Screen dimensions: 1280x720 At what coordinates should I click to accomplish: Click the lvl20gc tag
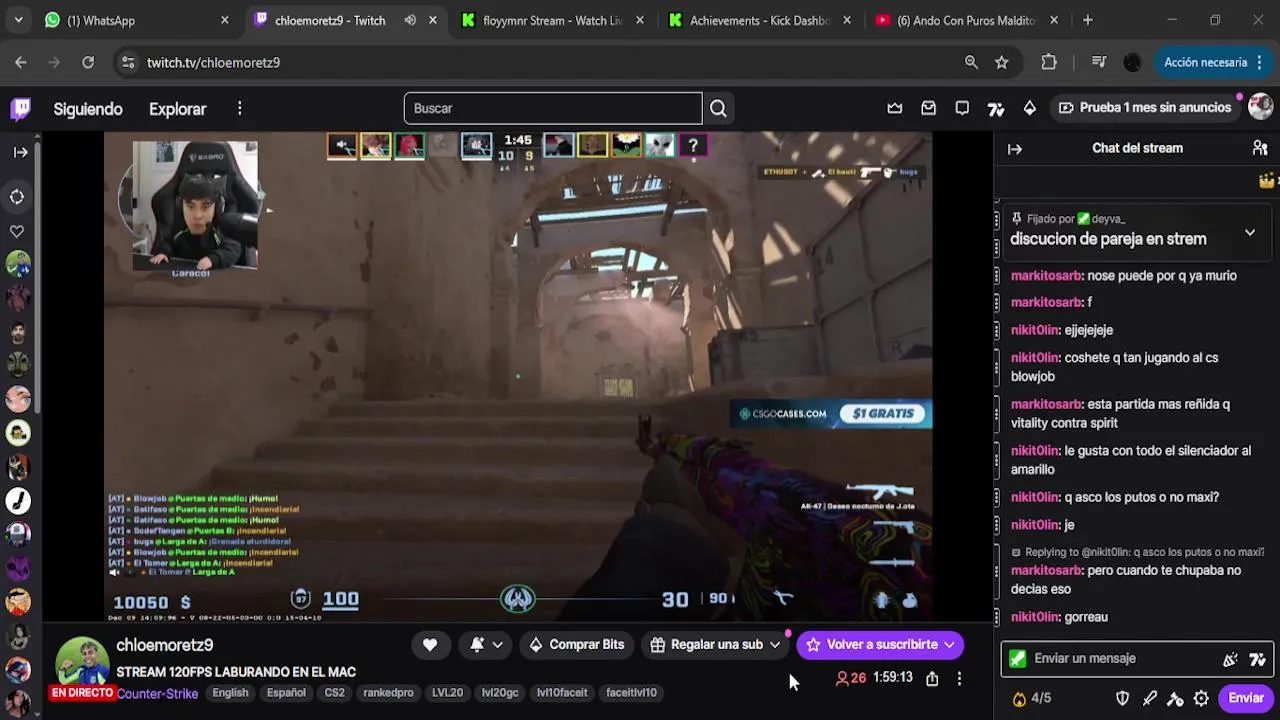point(500,692)
